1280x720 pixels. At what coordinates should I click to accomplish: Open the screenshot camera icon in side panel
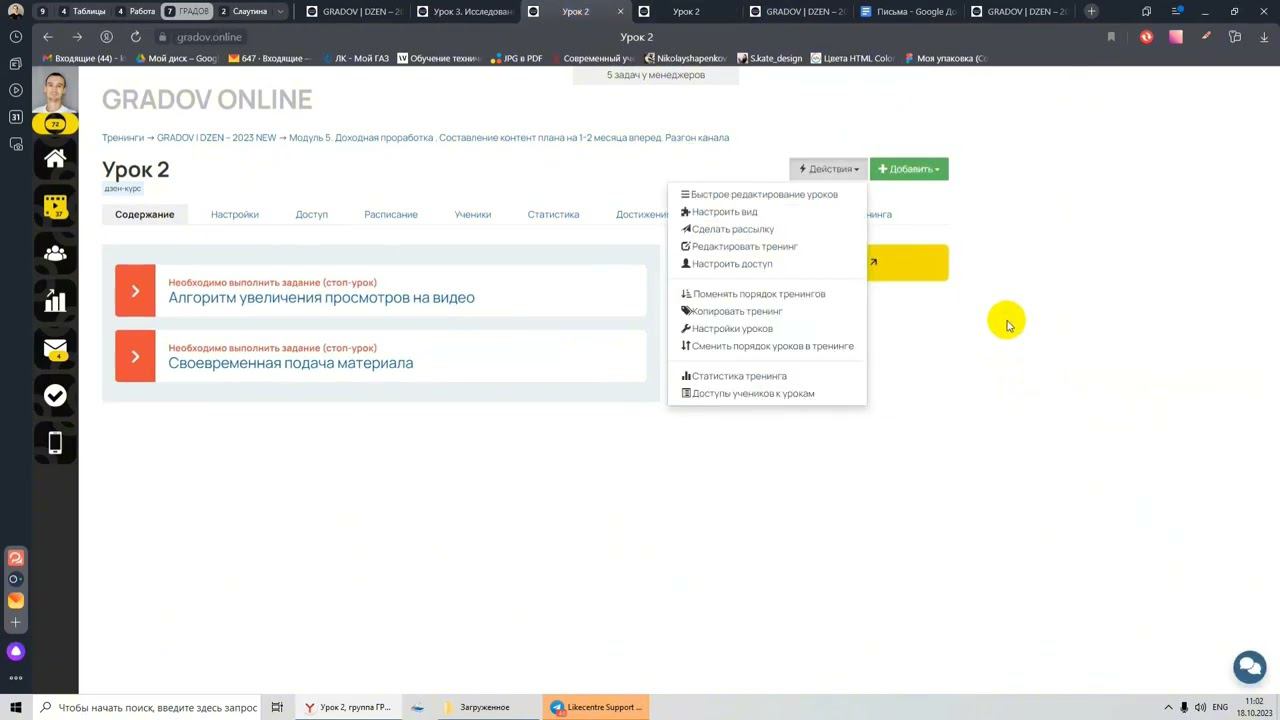pyautogui.click(x=15, y=144)
